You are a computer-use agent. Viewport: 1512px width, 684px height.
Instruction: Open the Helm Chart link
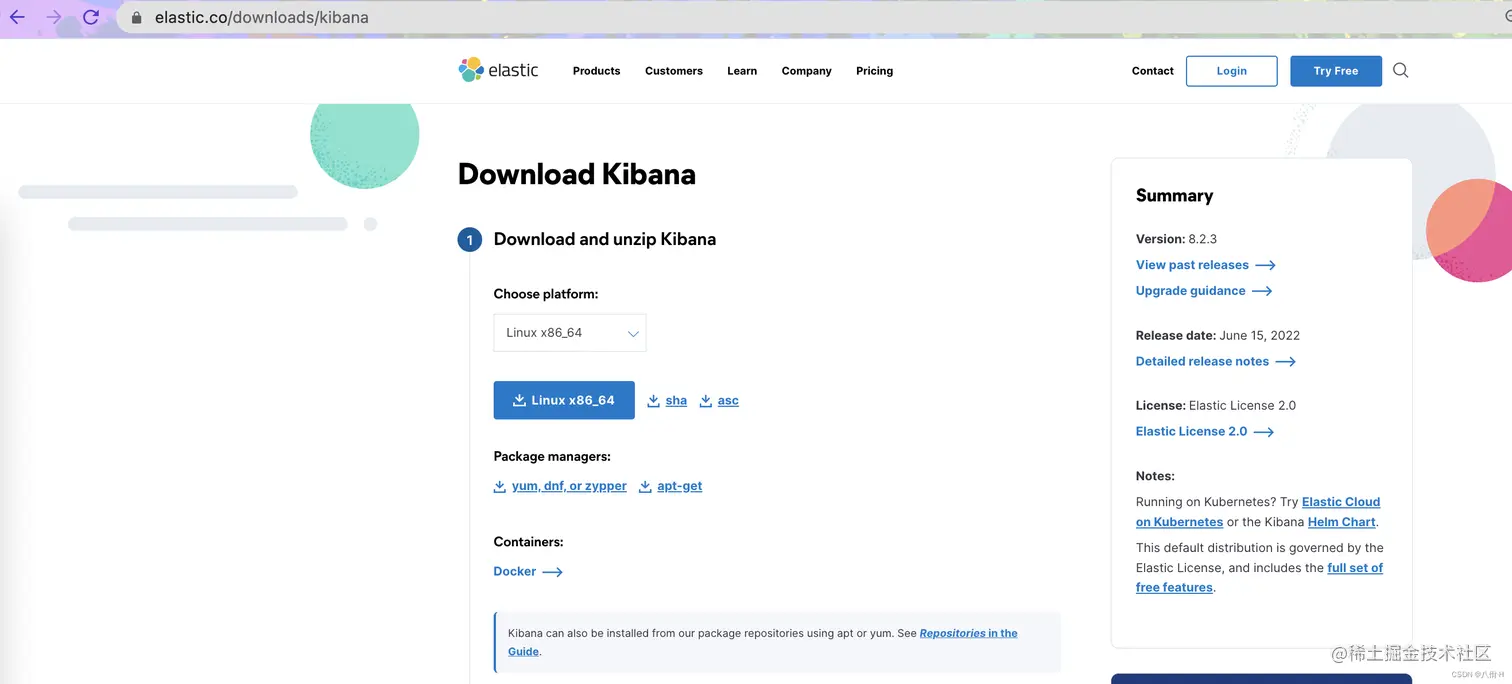pos(1342,522)
